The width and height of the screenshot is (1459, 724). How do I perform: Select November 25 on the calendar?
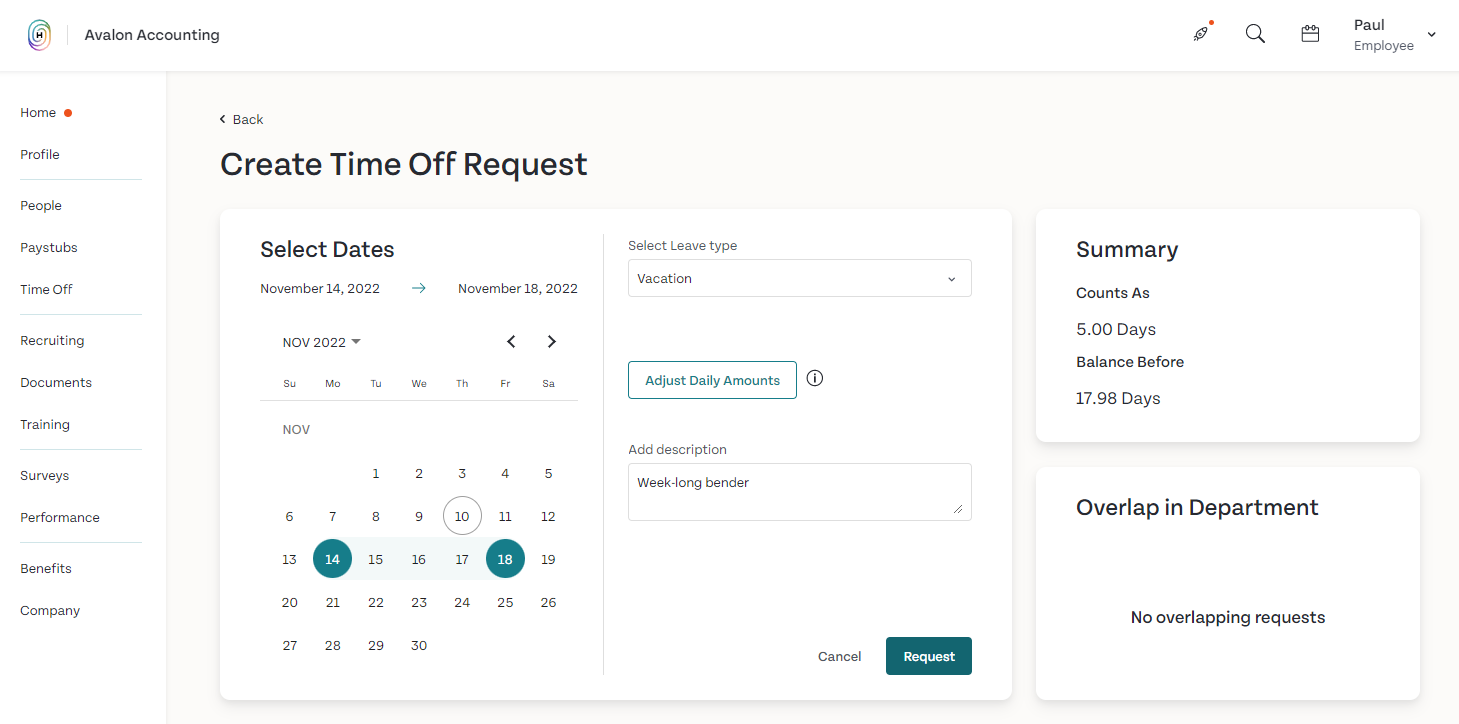click(x=505, y=601)
